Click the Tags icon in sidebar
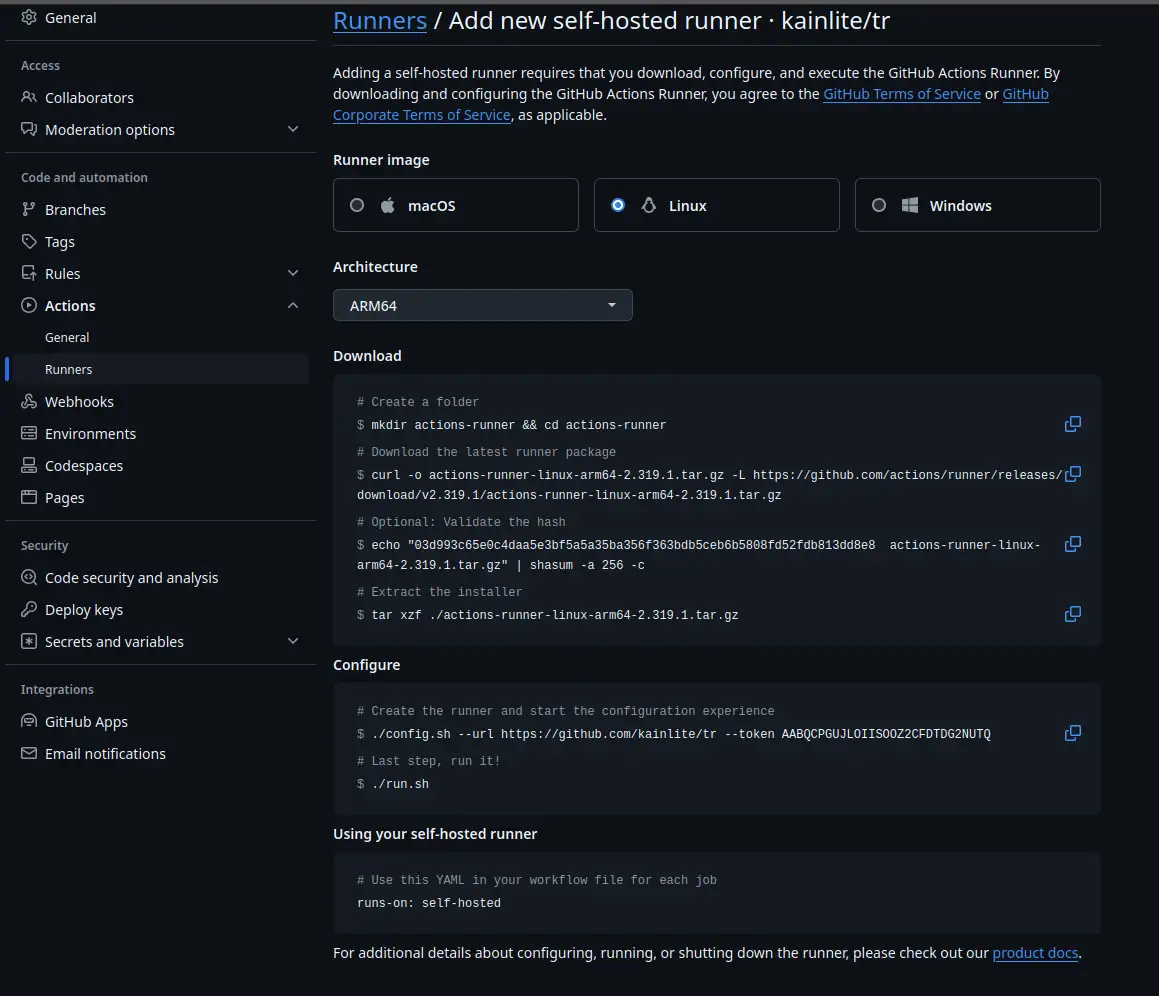 [x=29, y=241]
